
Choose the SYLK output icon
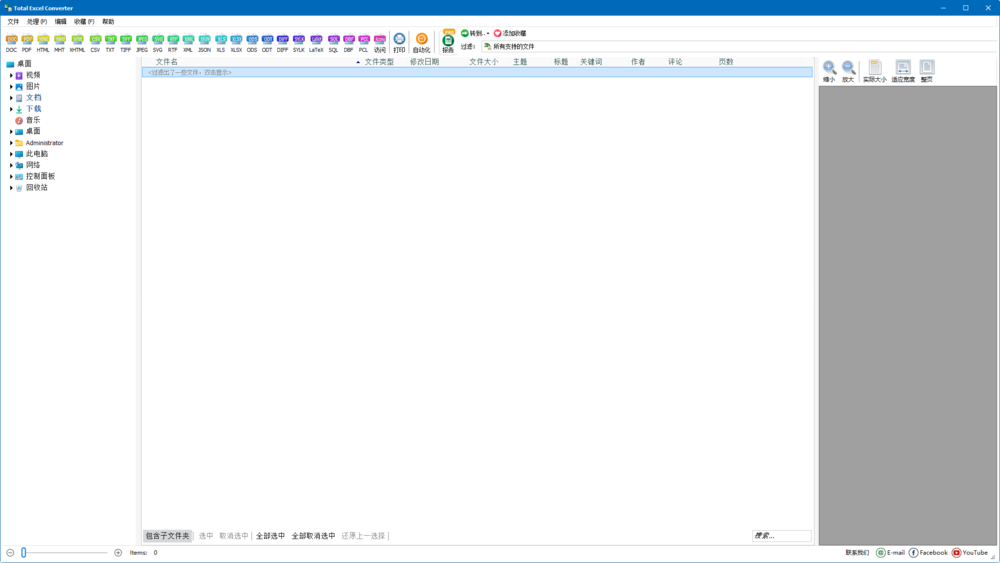(x=298, y=43)
